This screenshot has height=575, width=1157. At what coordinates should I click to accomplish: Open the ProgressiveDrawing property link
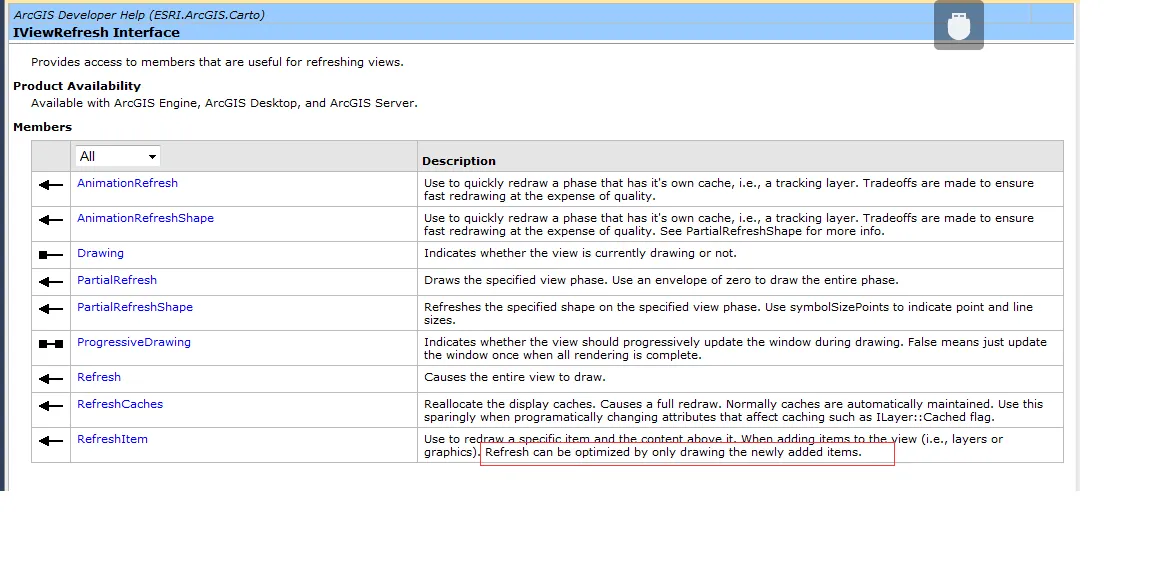click(134, 342)
